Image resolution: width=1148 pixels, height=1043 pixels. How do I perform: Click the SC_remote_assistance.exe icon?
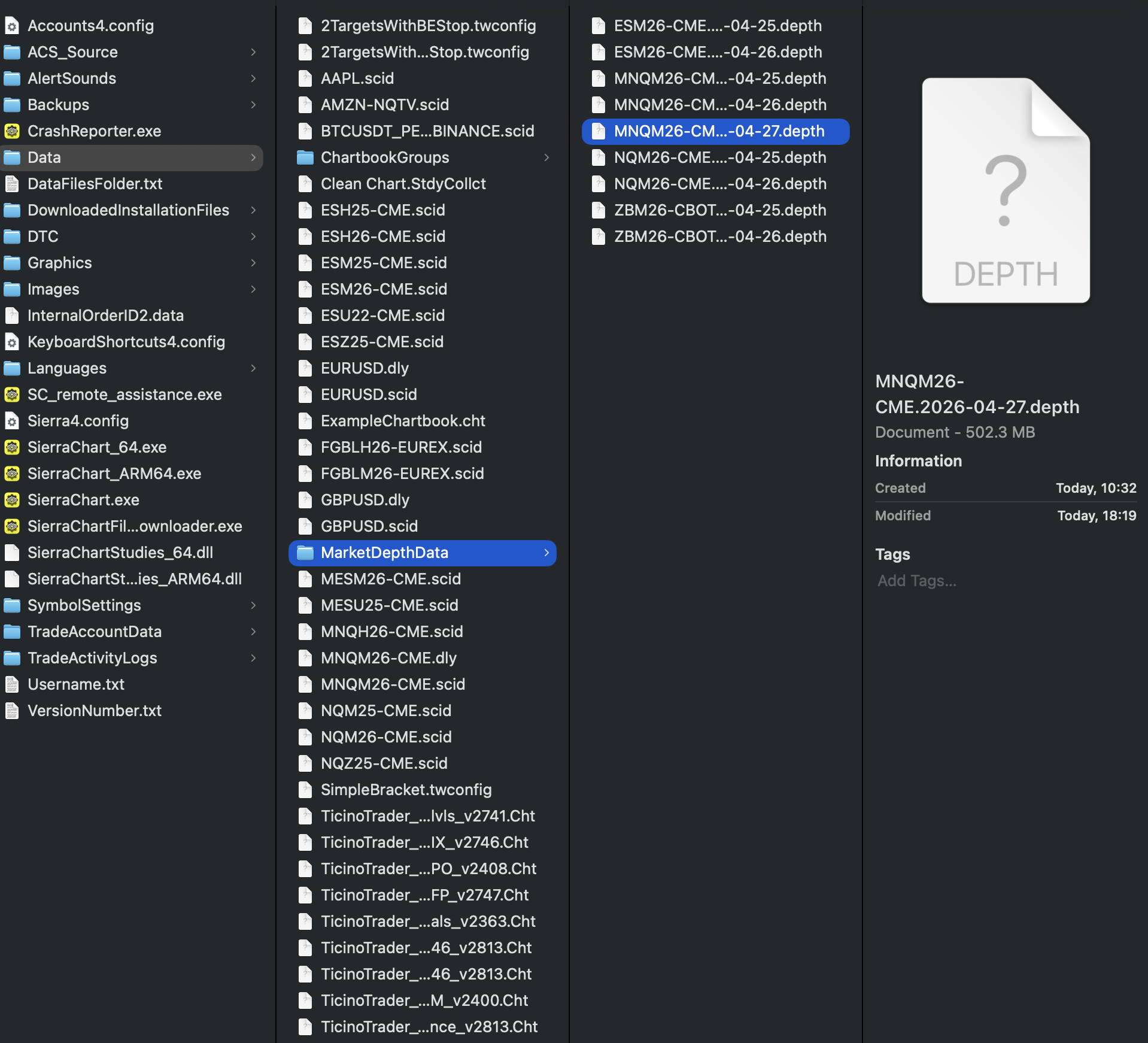[12, 395]
